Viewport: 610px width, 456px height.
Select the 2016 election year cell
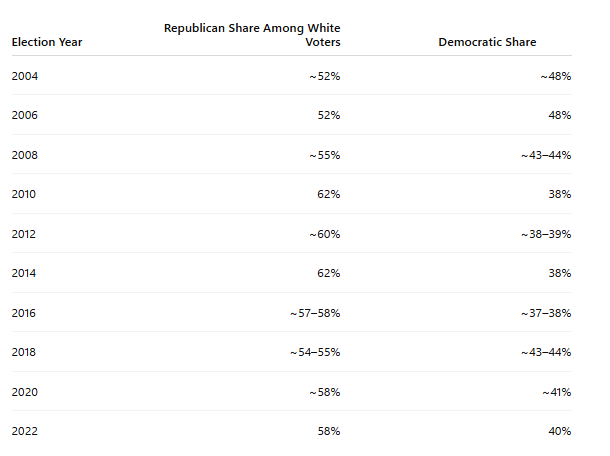[x=24, y=313]
